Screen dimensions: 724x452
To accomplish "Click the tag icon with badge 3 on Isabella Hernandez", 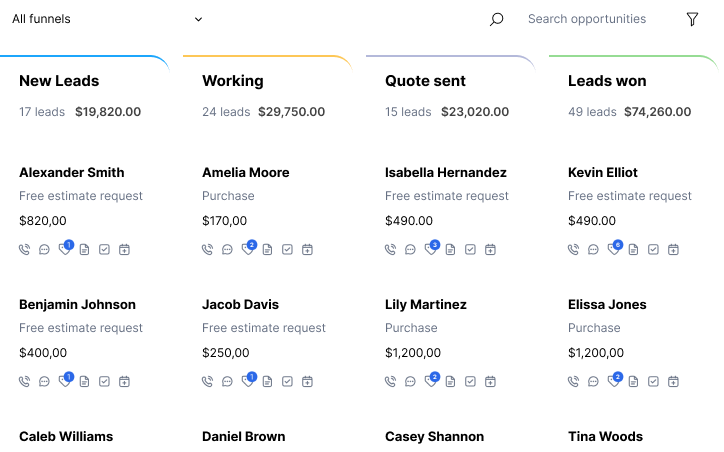I will pyautogui.click(x=431, y=248).
